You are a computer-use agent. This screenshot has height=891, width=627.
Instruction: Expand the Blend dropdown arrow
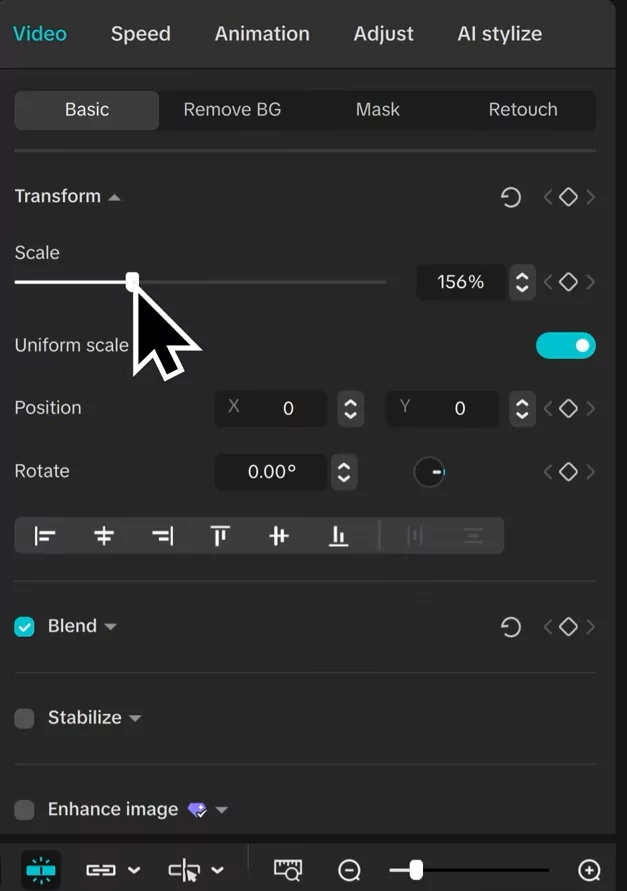[x=110, y=627]
